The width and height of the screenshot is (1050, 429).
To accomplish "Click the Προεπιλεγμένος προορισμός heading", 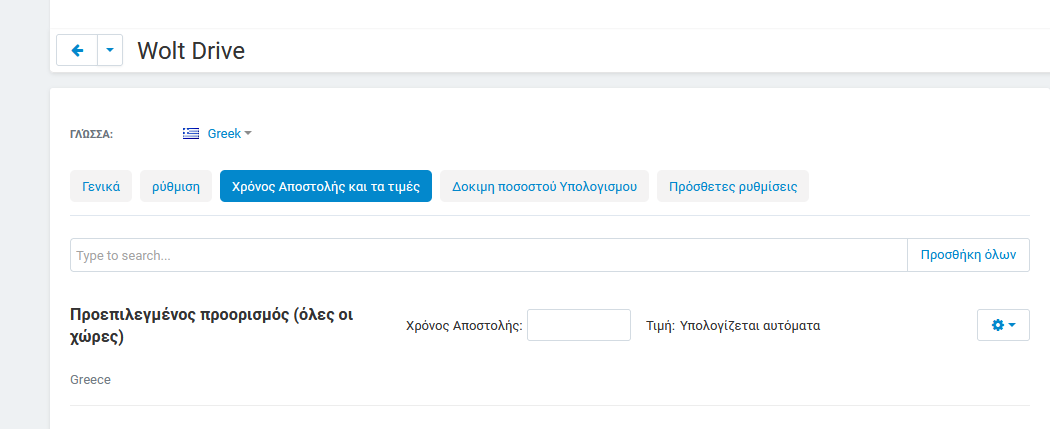I will pyautogui.click(x=212, y=325).
